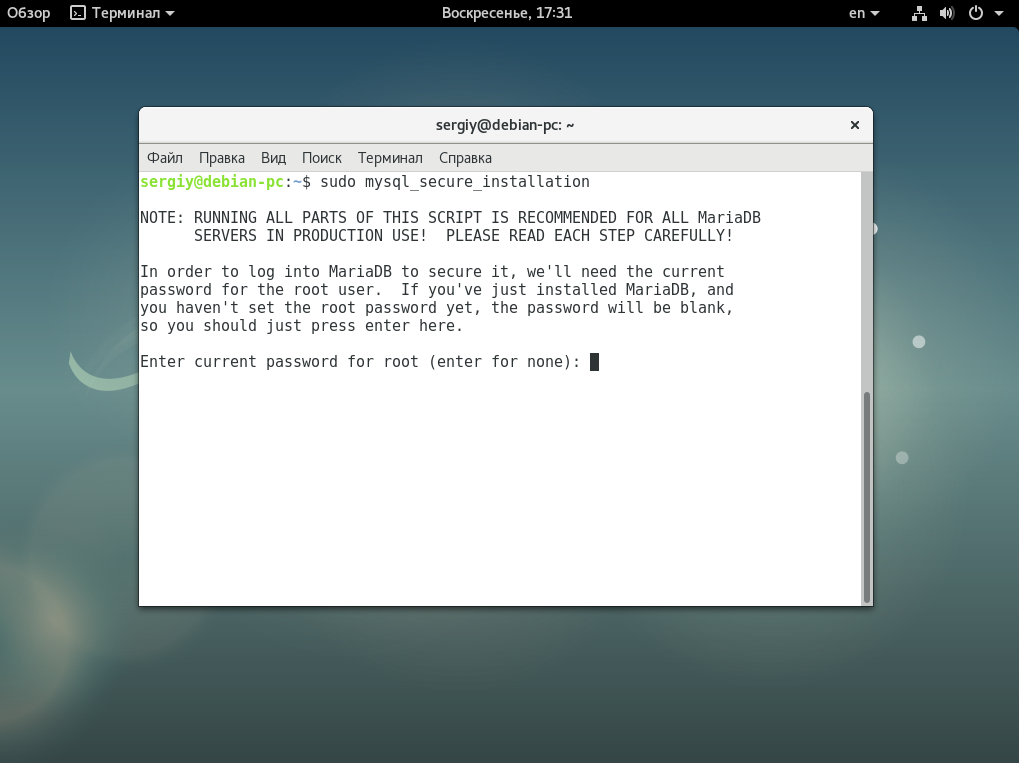
Task: Open the Обзор activities overview
Action: coord(29,13)
